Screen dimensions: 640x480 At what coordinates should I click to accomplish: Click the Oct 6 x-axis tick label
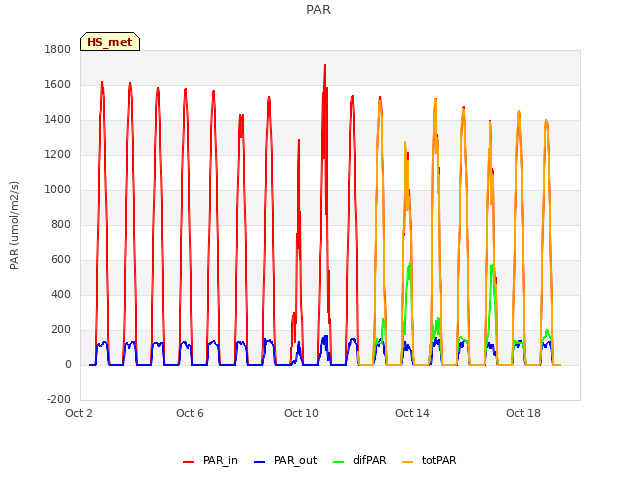tap(190, 413)
